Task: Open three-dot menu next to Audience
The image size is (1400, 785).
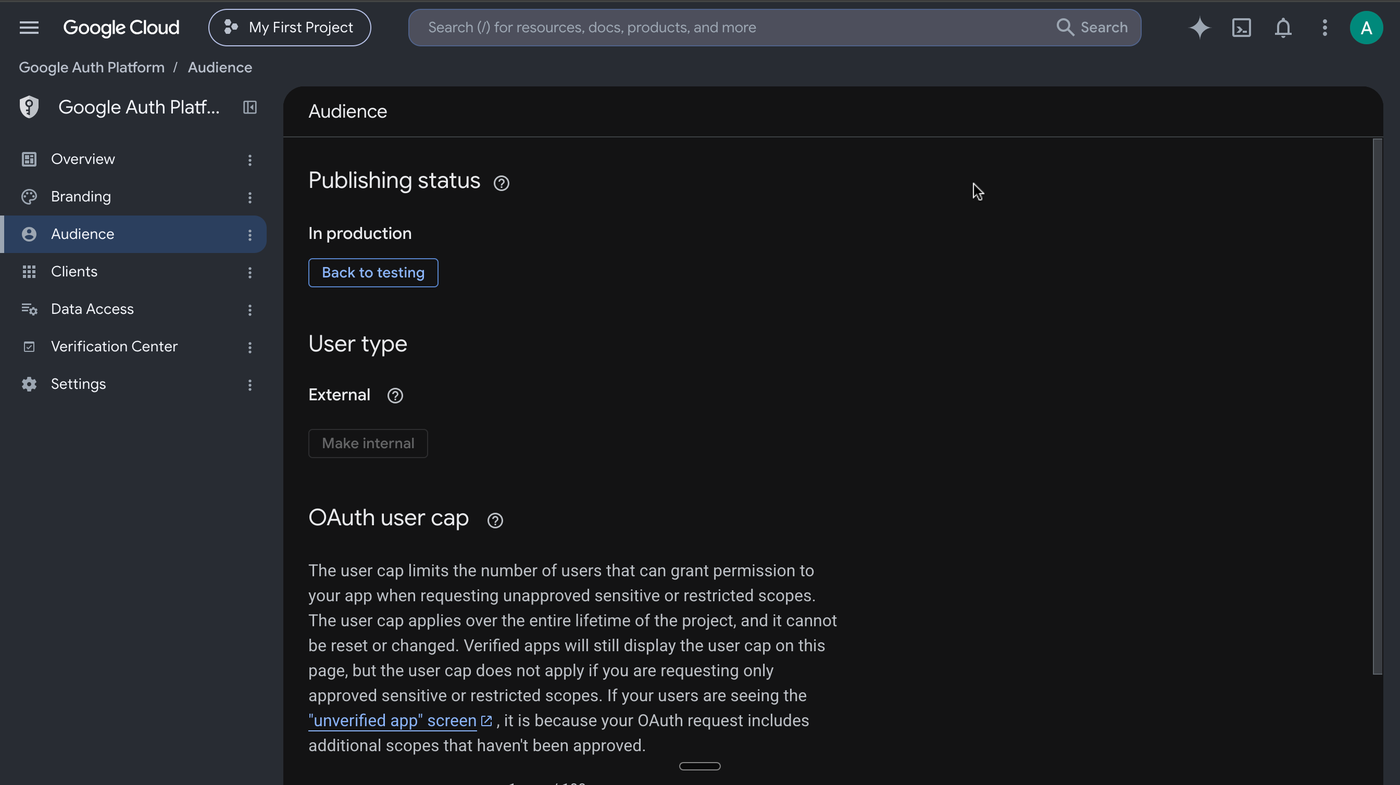Action: pos(250,235)
